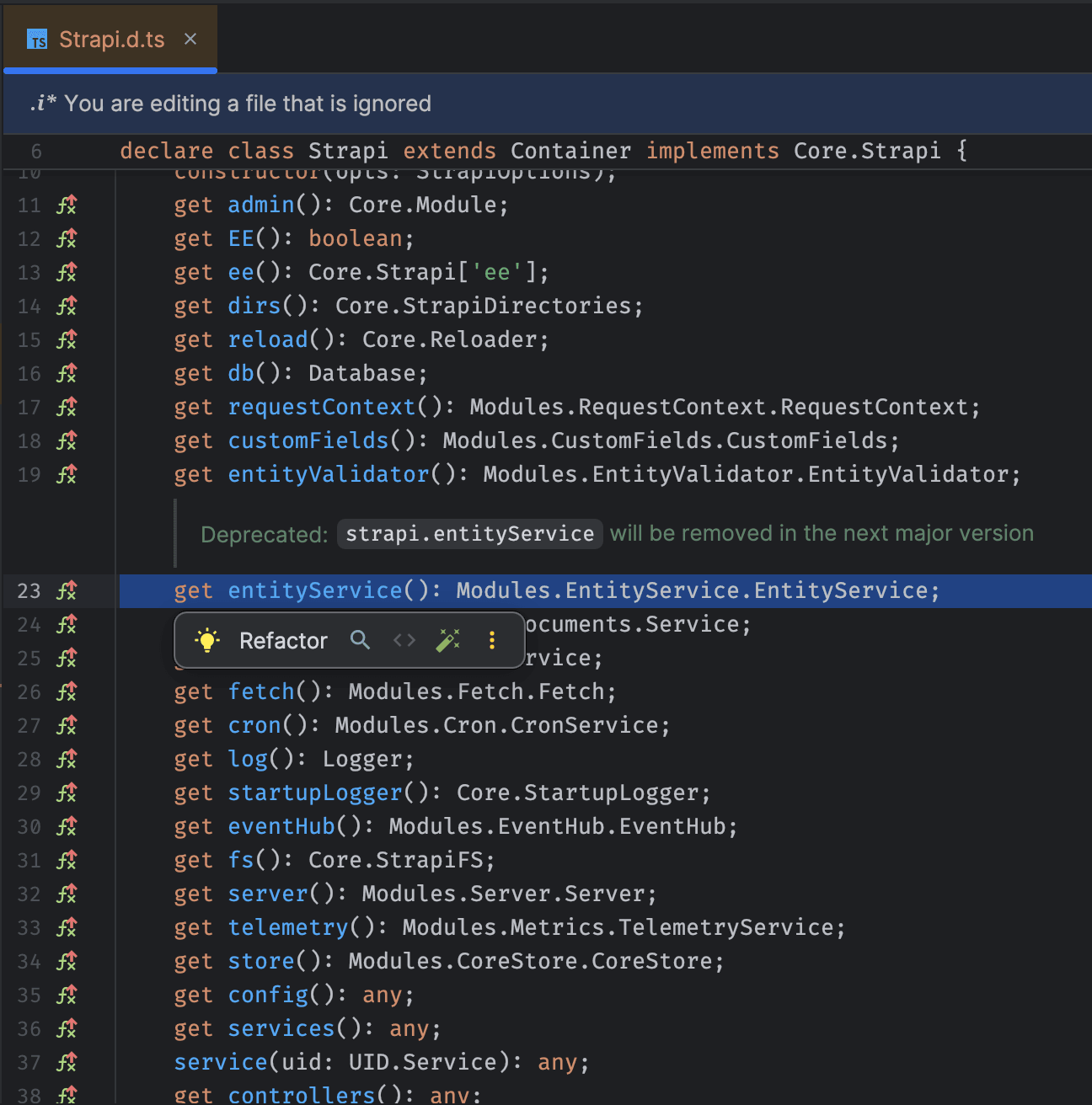Click gutter implements icon on line 30
The image size is (1092, 1105).
pos(67,825)
